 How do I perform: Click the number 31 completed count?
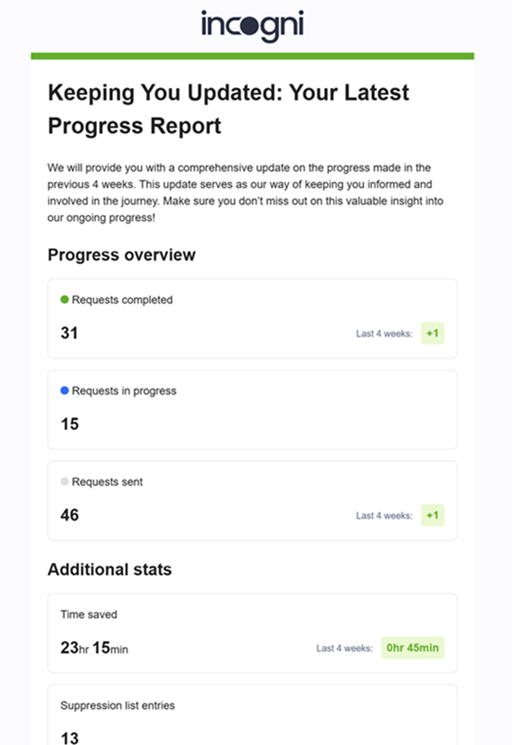69,333
